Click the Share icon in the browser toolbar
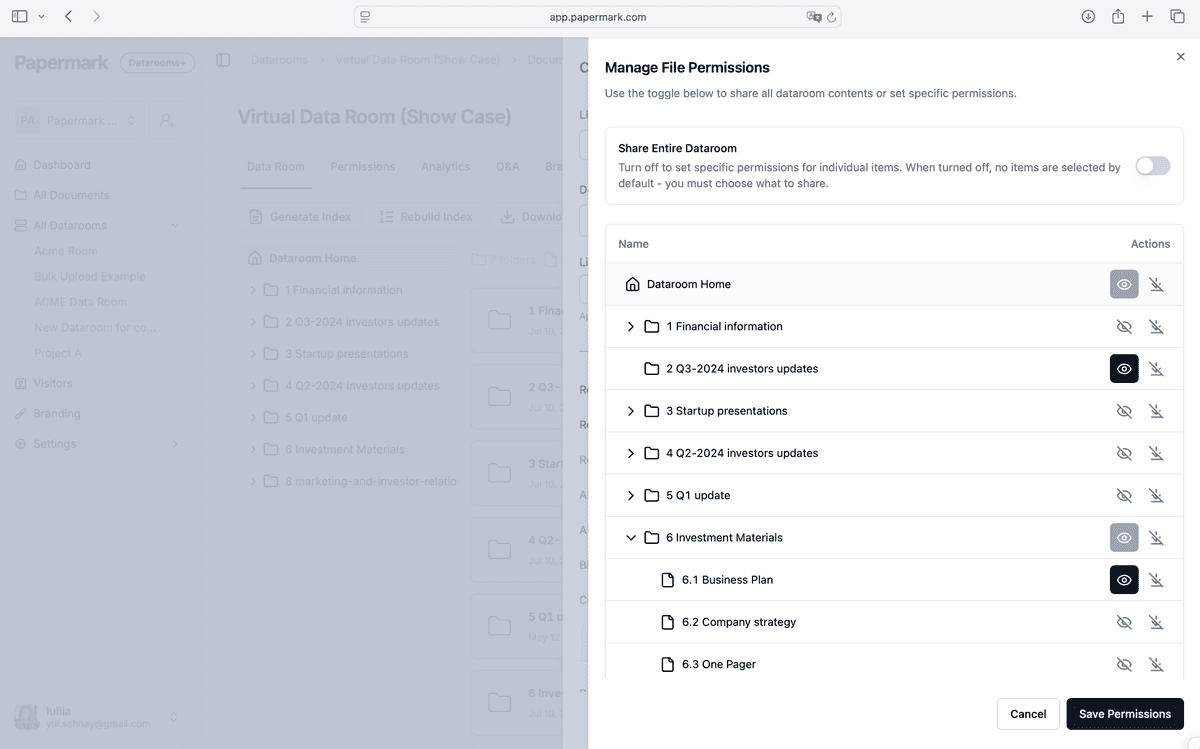 tap(1117, 16)
